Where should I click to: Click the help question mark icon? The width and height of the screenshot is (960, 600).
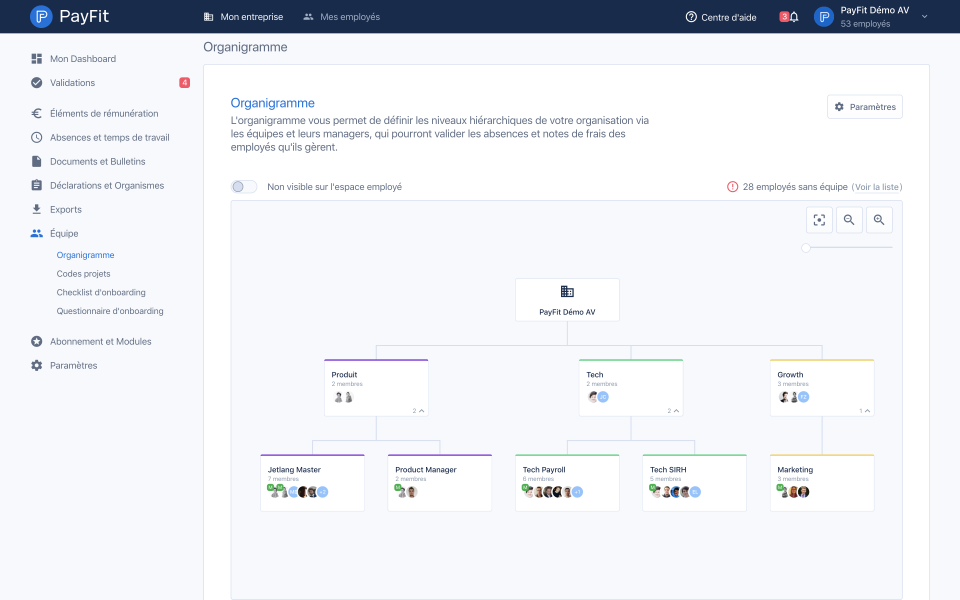click(691, 17)
